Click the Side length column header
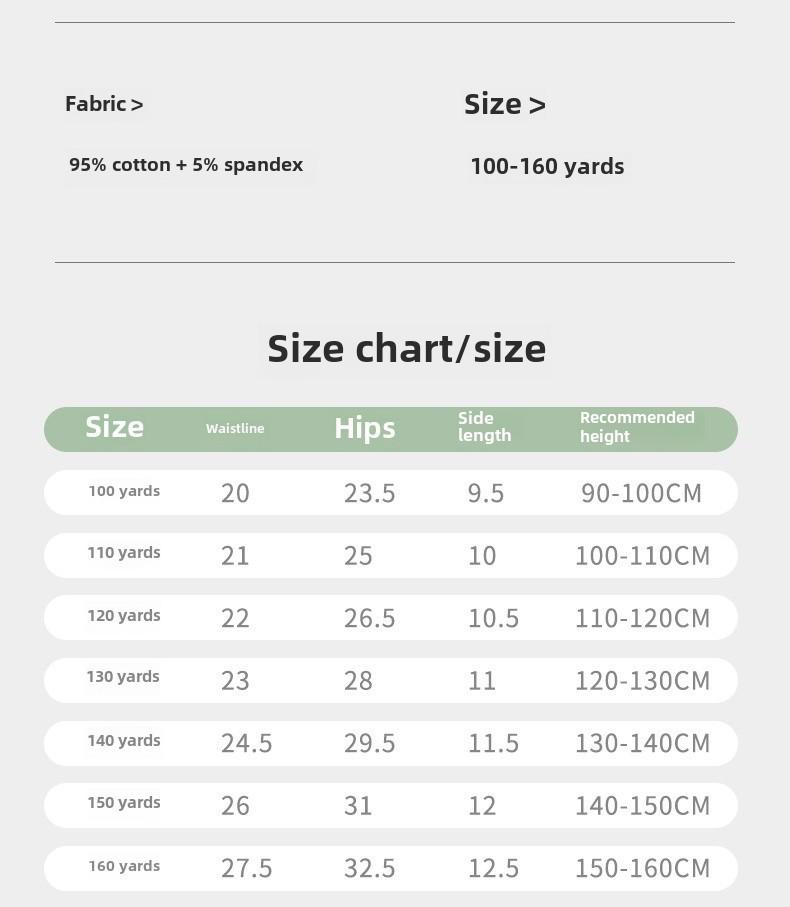The width and height of the screenshot is (790, 907). (x=485, y=427)
